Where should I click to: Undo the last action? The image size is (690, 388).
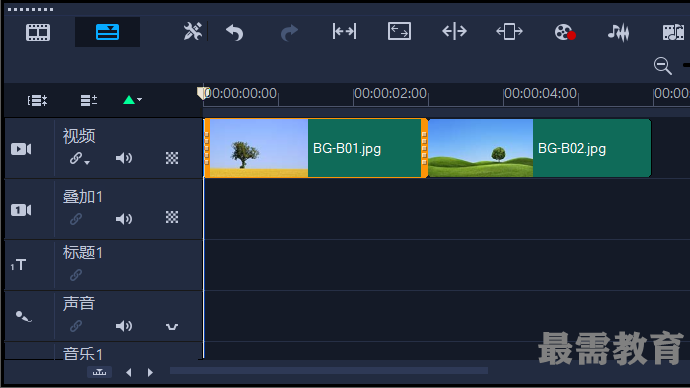[235, 32]
